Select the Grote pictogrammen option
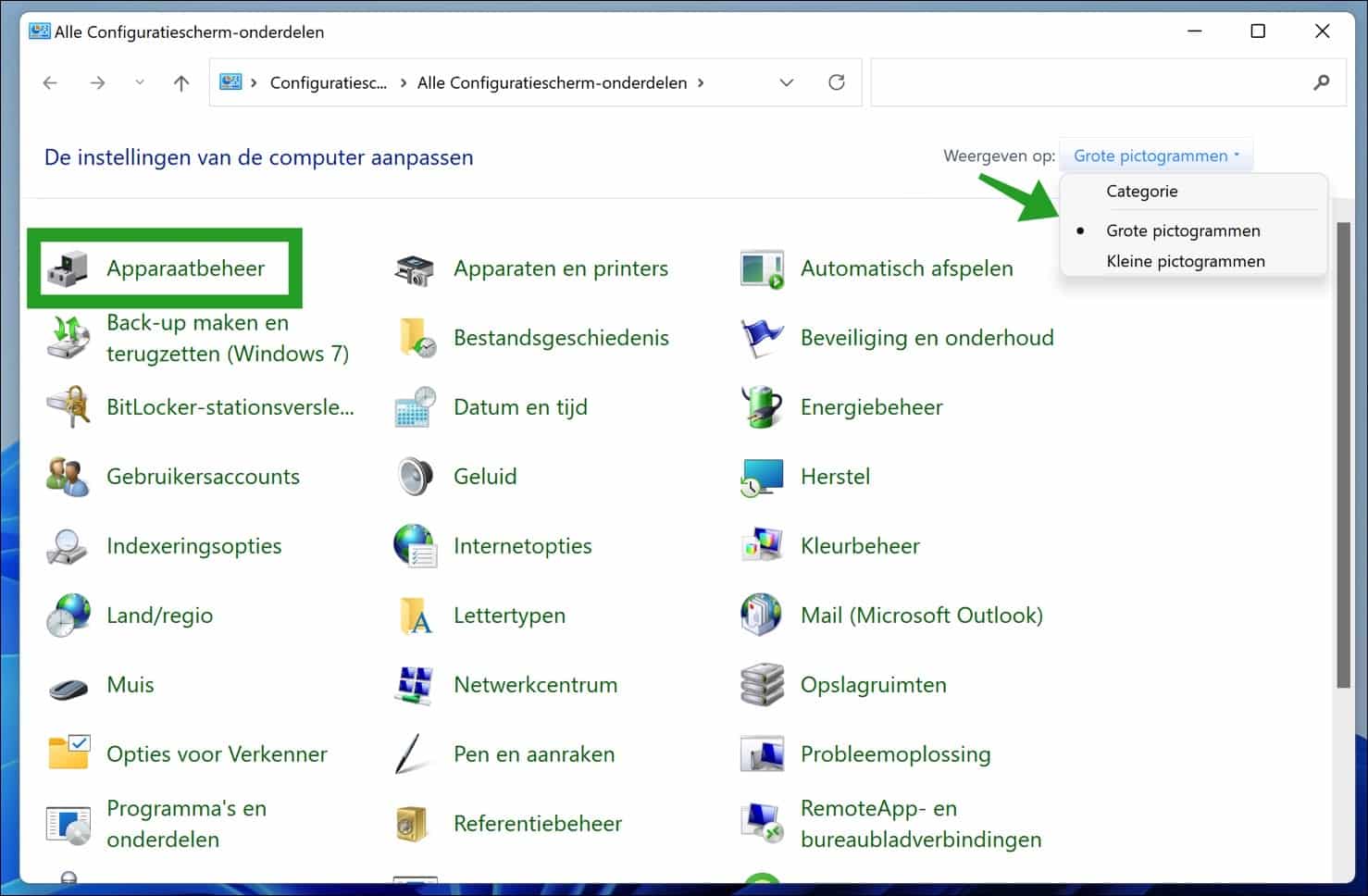Viewport: 1368px width, 896px height. (x=1184, y=230)
